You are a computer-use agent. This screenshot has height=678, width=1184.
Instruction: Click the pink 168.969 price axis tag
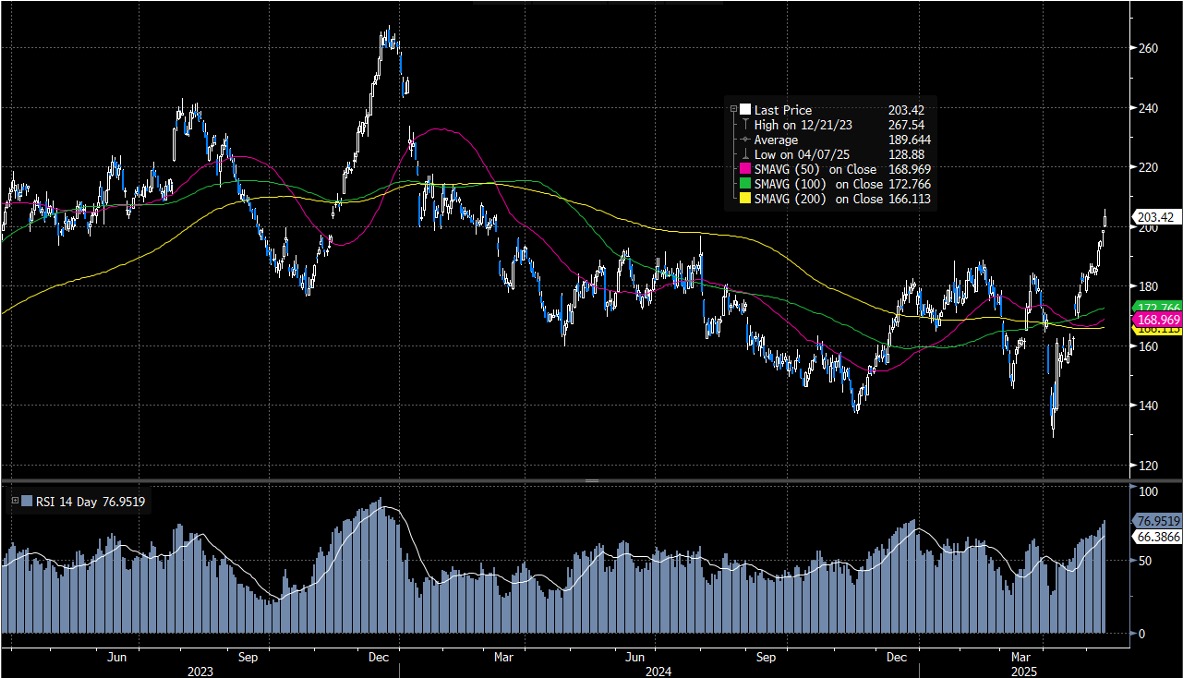coord(1158,319)
